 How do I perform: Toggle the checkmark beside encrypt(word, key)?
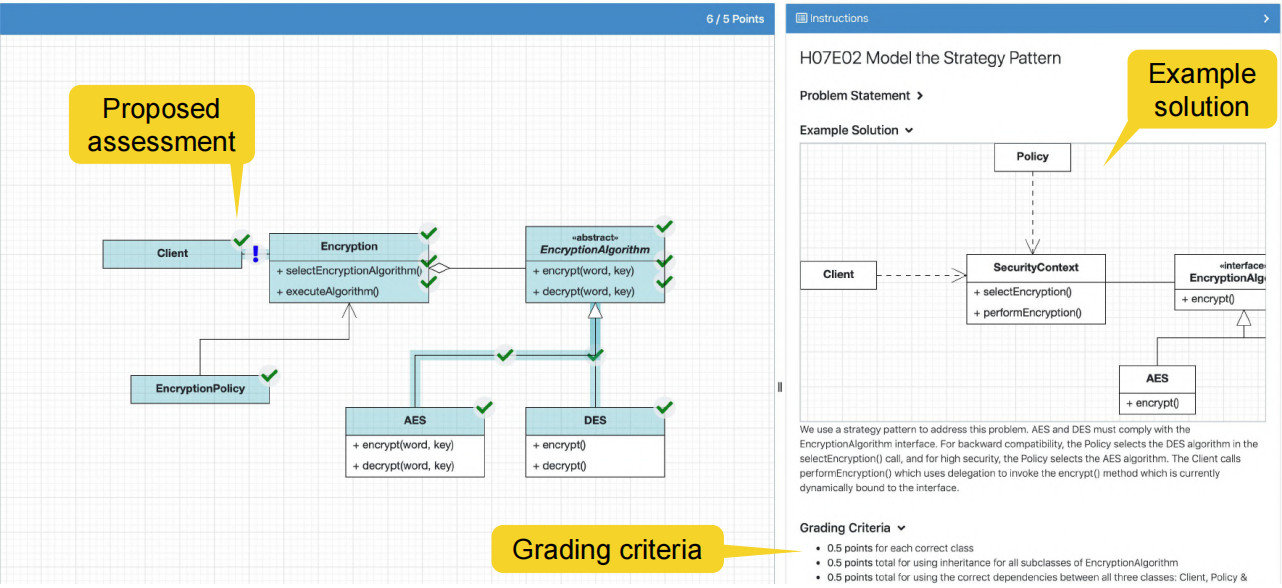663,262
